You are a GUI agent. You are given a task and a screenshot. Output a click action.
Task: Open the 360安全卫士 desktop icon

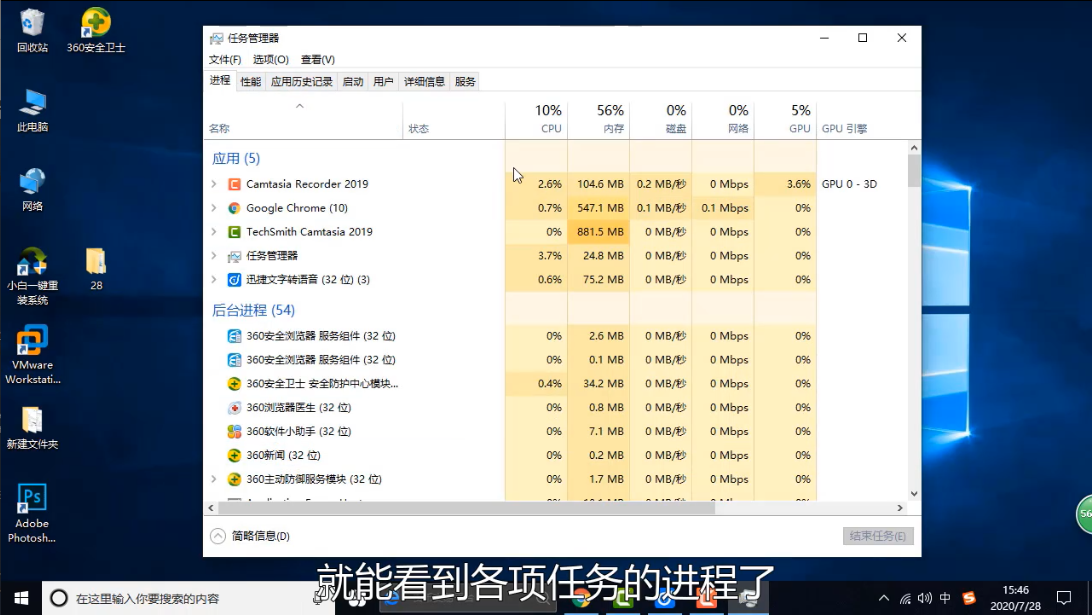(x=96, y=22)
